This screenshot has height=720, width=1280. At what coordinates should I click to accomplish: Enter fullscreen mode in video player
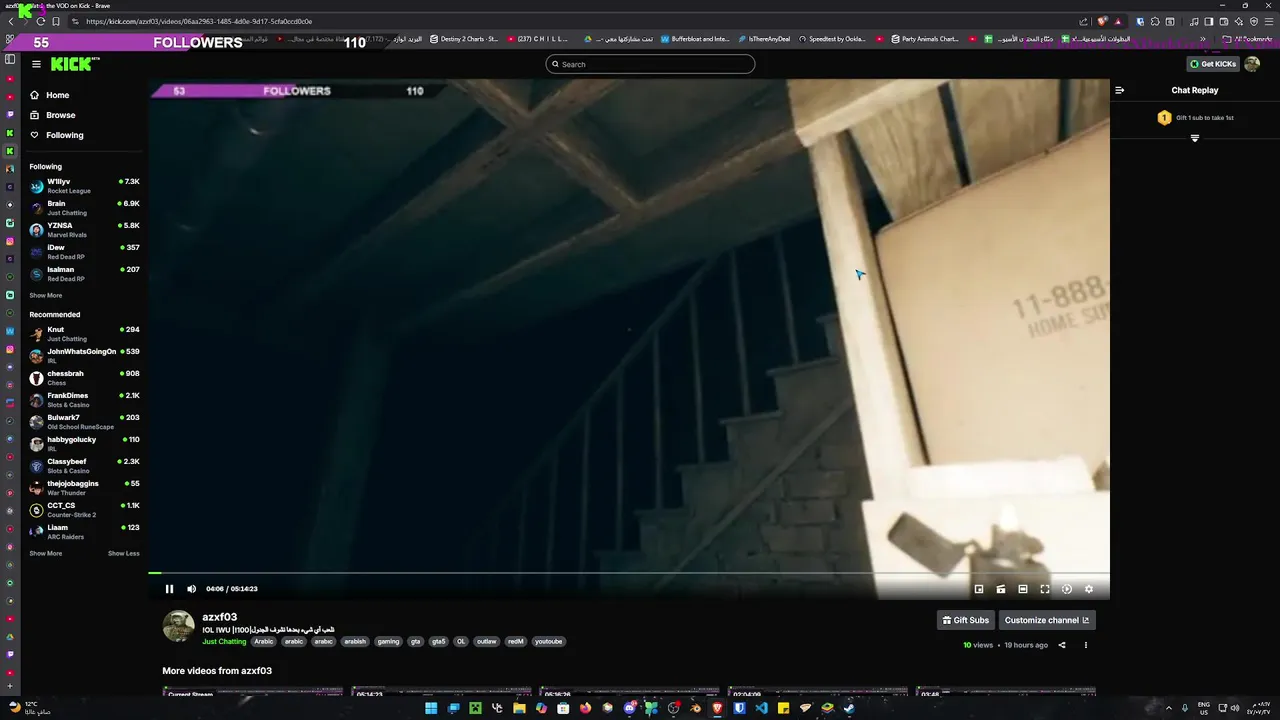click(1045, 589)
